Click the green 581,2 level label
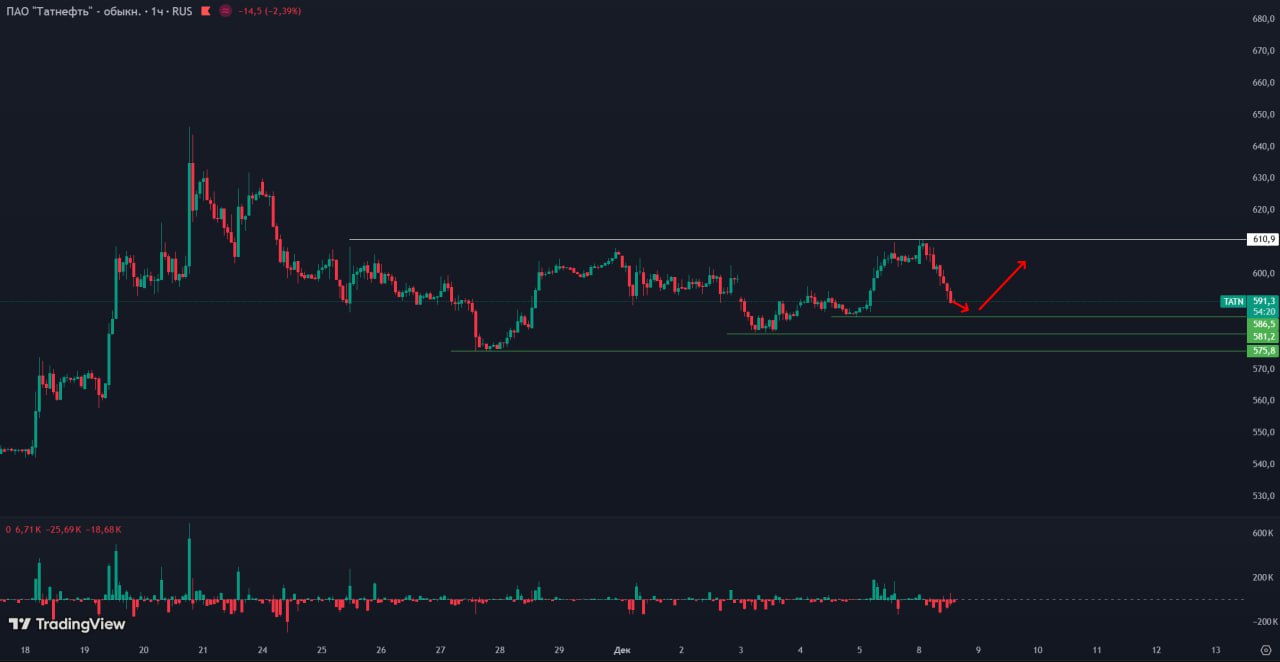1280x662 pixels. pos(1263,337)
